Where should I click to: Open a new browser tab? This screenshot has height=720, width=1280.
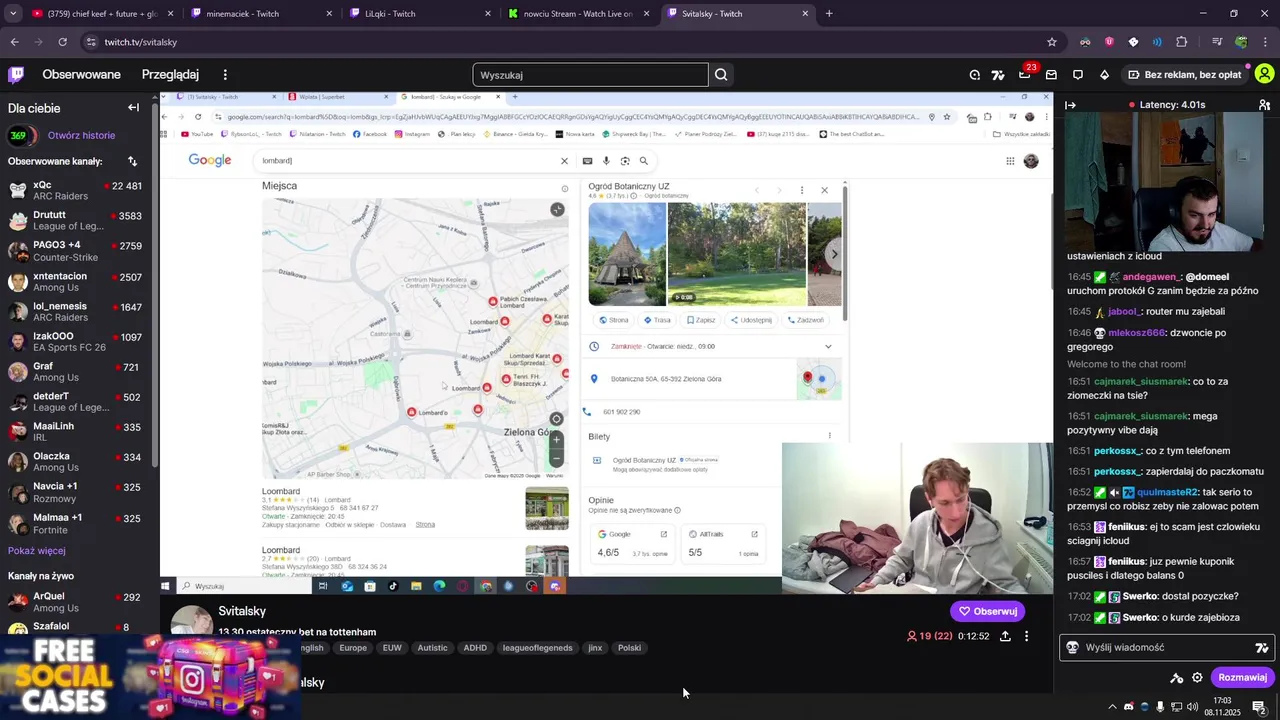pyautogui.click(x=829, y=14)
